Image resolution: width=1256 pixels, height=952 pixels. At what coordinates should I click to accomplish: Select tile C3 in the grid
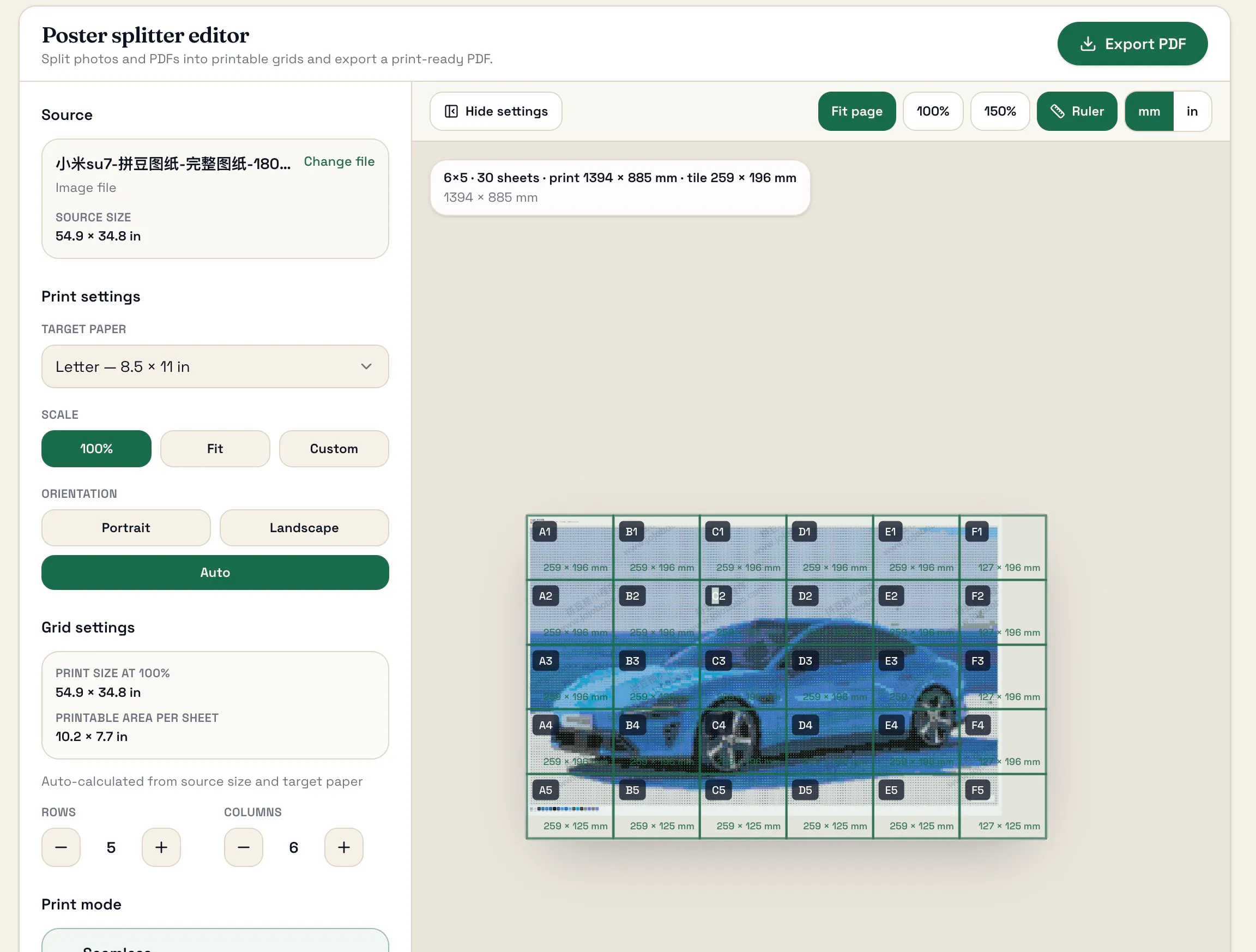click(x=743, y=677)
